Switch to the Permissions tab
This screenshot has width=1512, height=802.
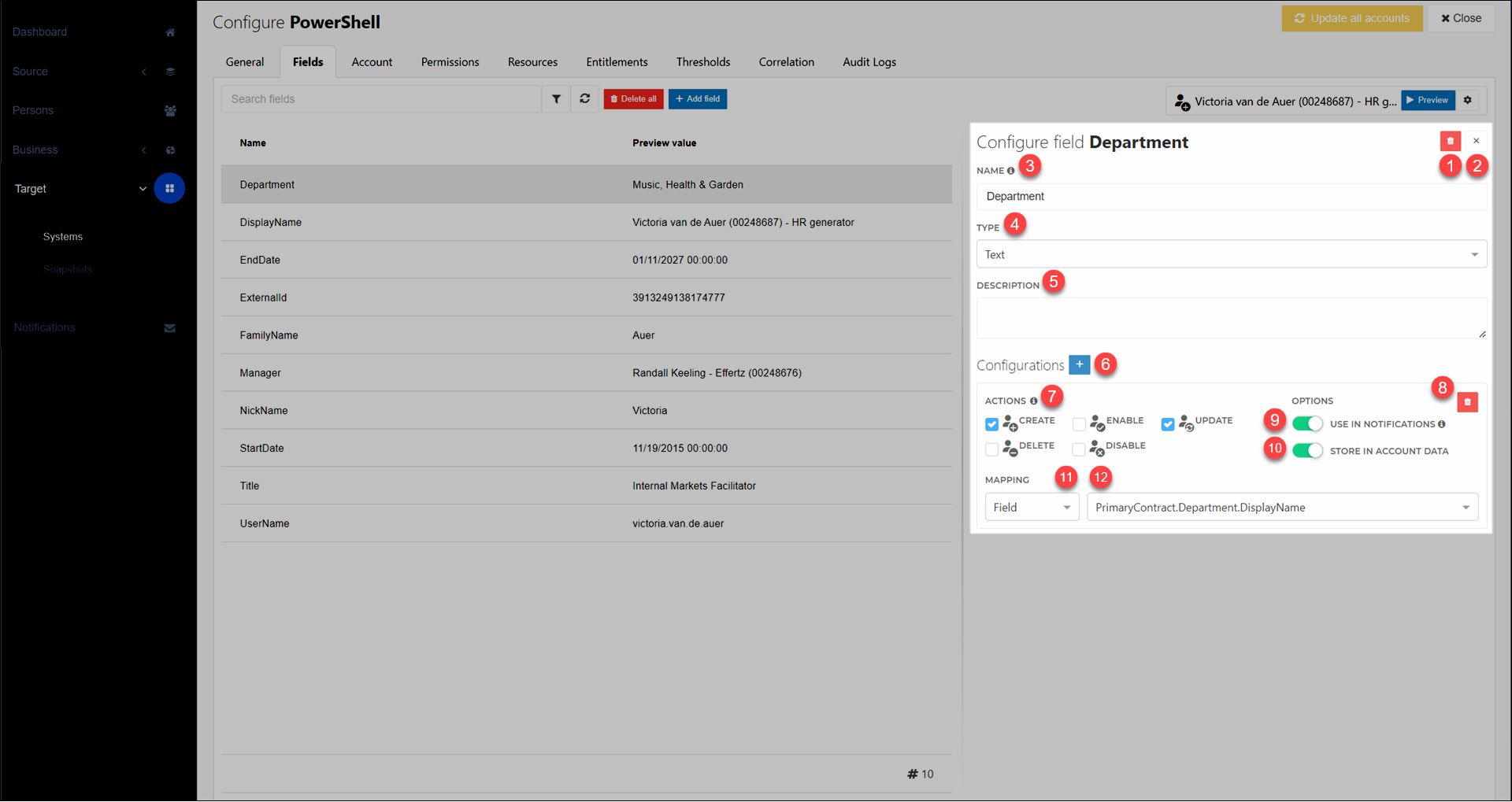coord(450,62)
